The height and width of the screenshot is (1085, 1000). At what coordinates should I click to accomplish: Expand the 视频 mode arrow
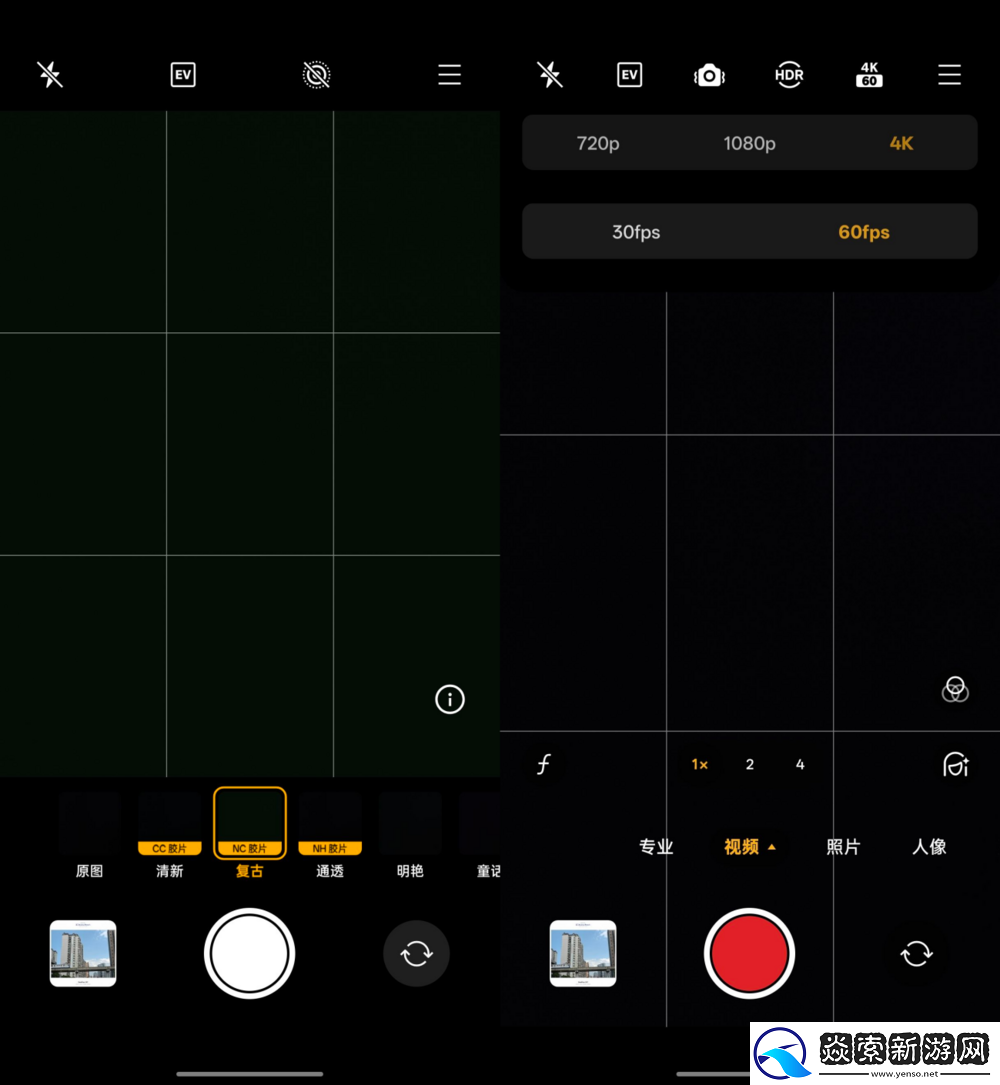(771, 847)
